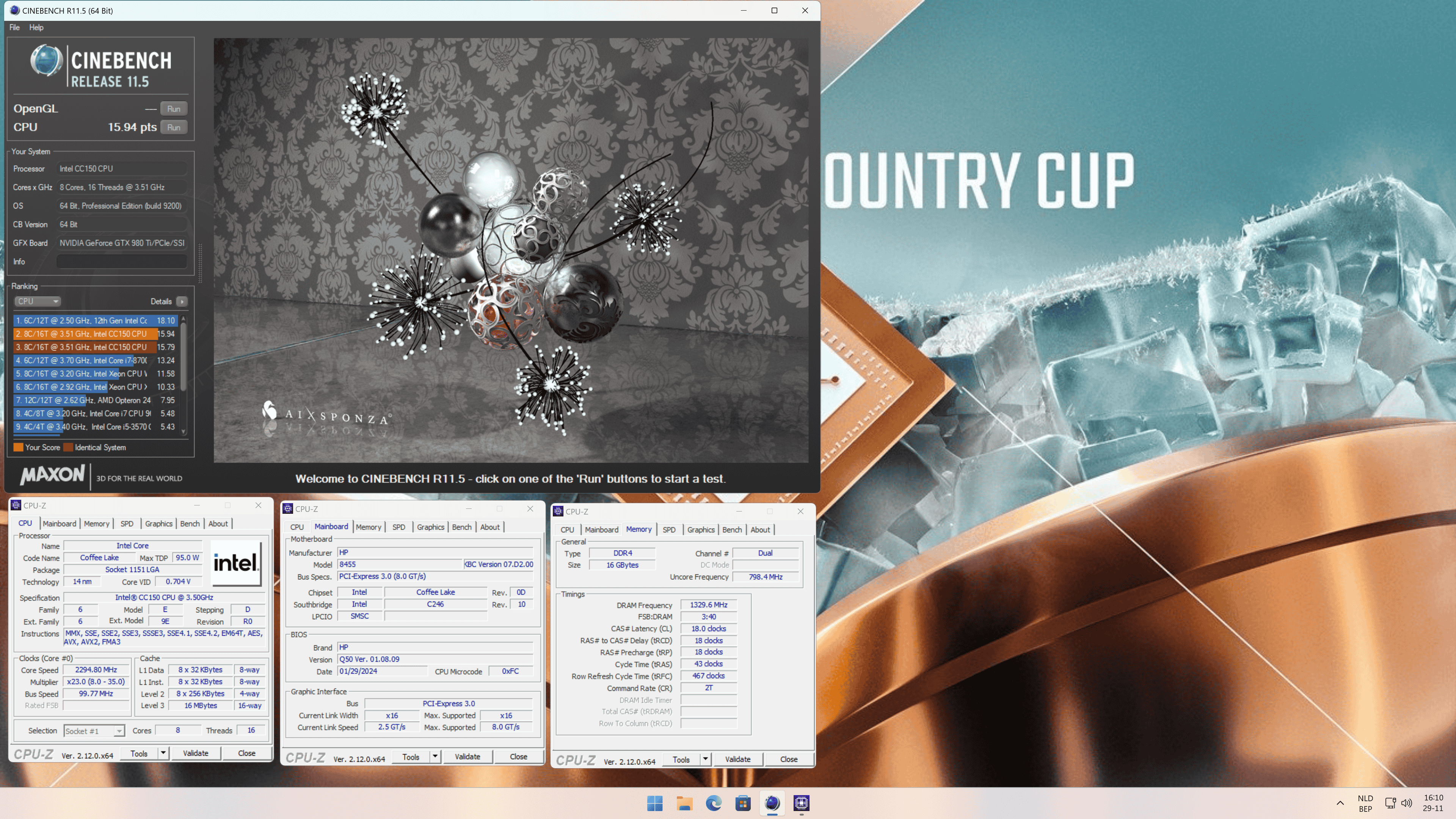Click the Info input field
Image resolution: width=1456 pixels, height=819 pixels.
(121, 262)
